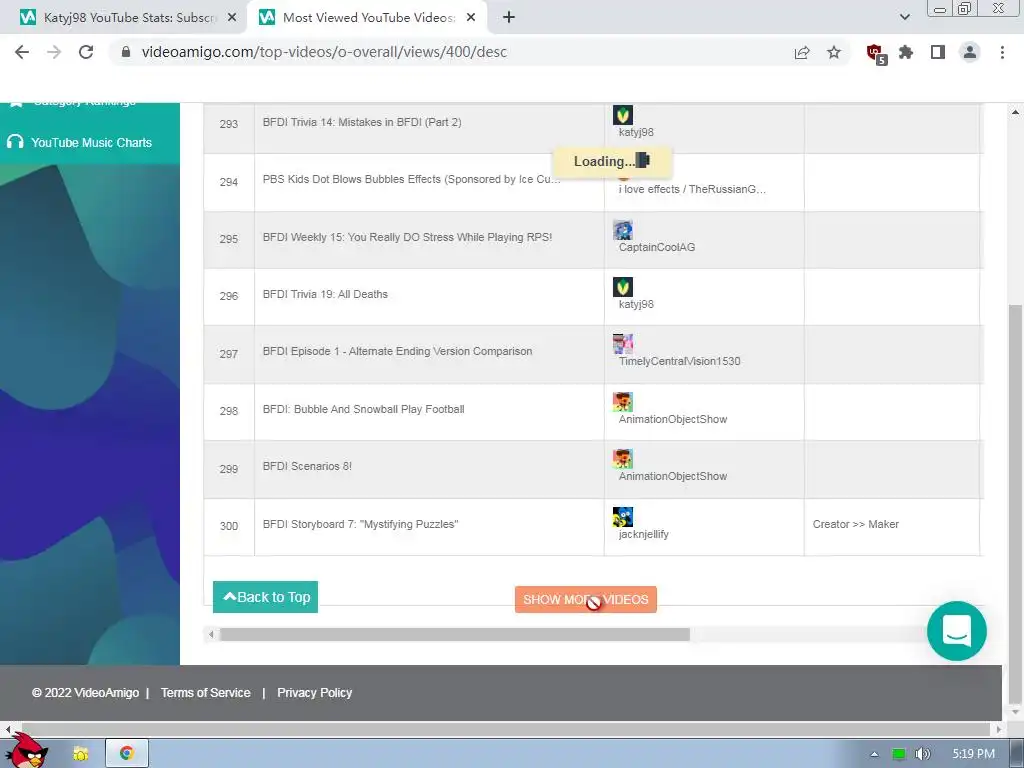Open a new tab with plus button
The height and width of the screenshot is (768, 1024).
pyautogui.click(x=509, y=18)
